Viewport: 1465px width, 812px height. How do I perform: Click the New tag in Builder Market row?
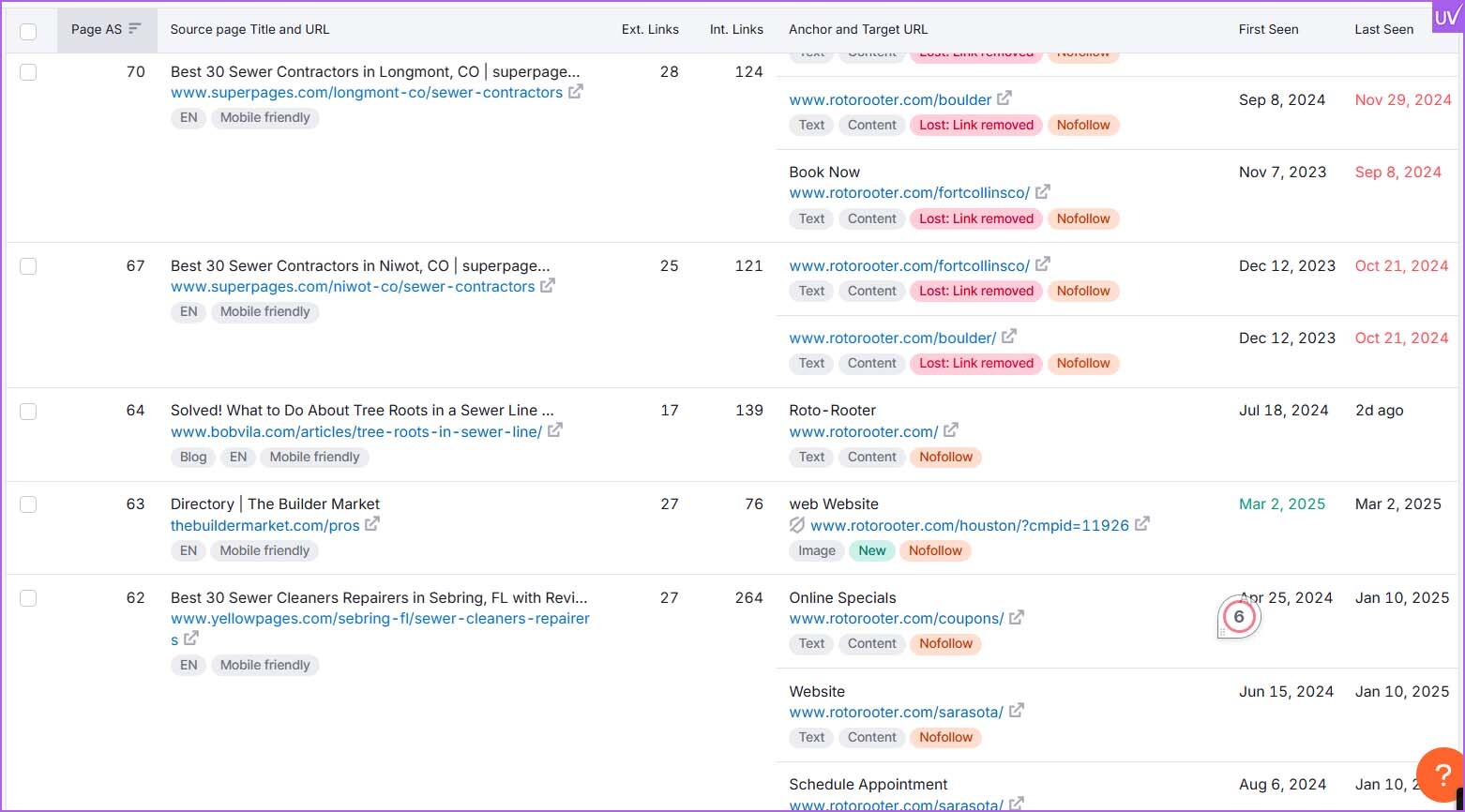[x=872, y=550]
